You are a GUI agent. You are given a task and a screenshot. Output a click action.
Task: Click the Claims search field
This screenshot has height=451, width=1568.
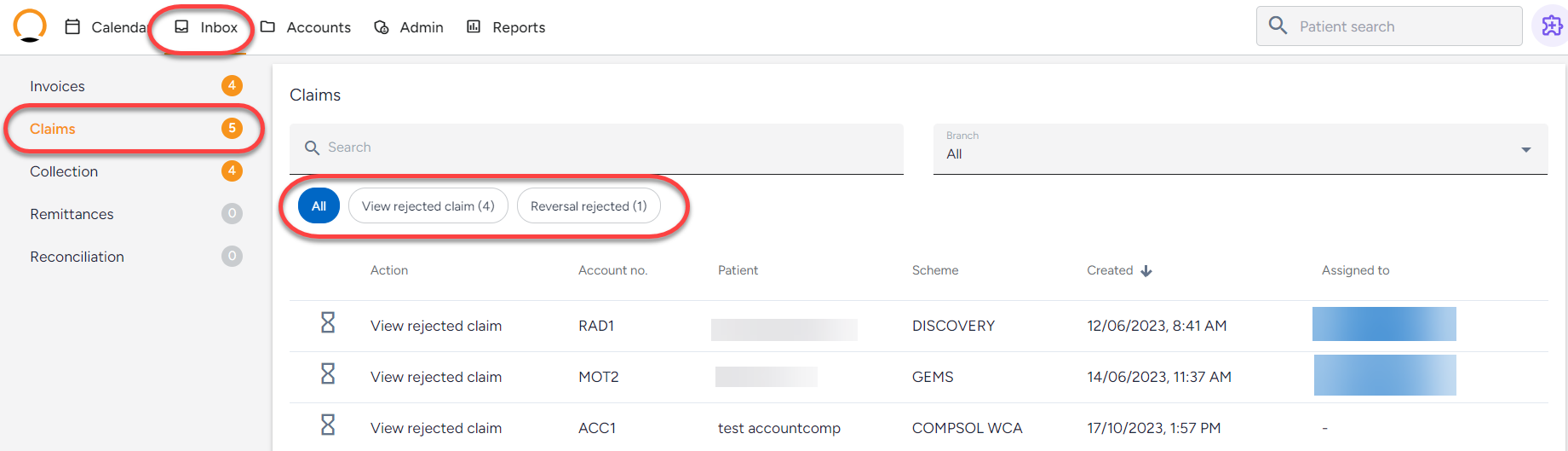pos(596,149)
